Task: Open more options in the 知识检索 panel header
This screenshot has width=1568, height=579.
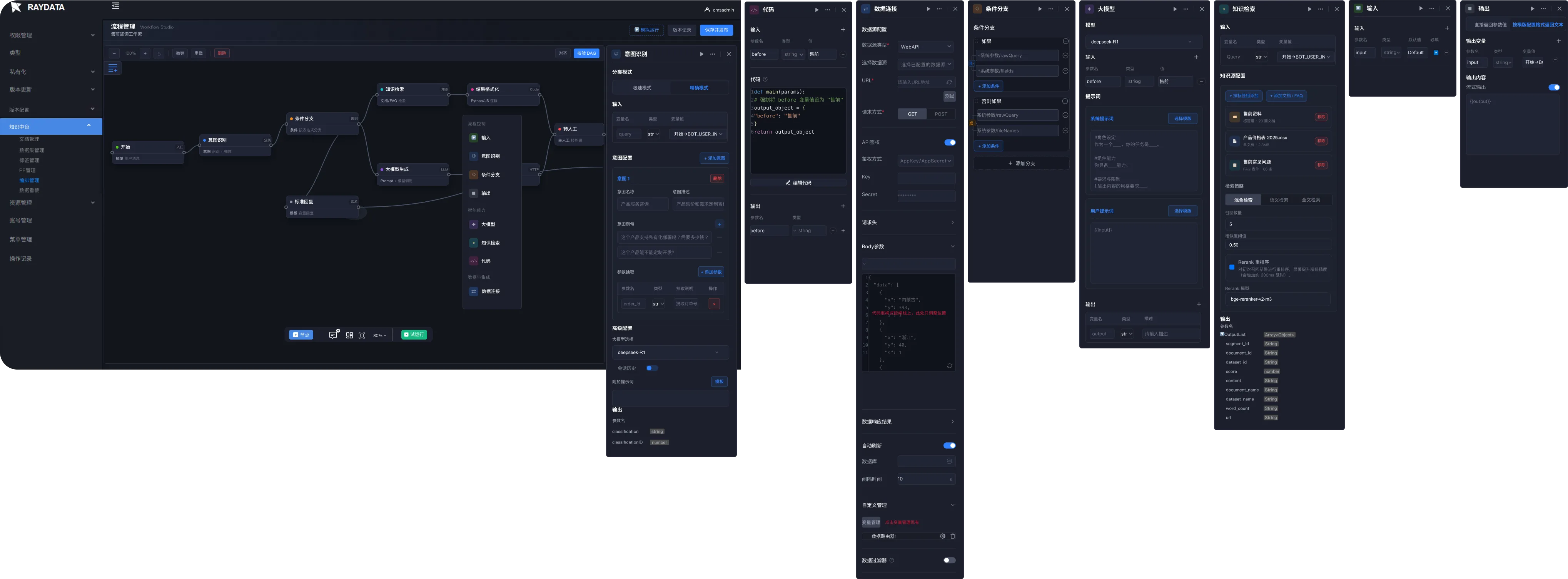Action: [1320, 9]
